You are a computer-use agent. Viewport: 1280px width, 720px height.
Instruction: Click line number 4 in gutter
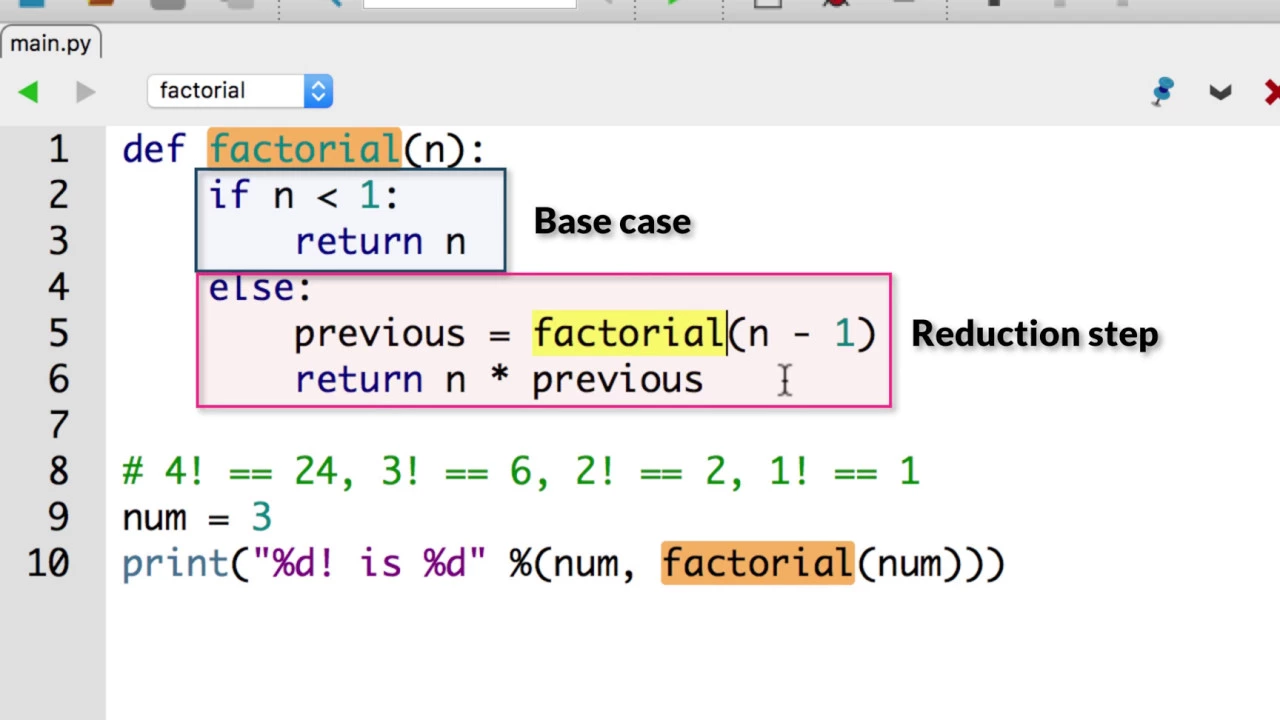click(58, 288)
